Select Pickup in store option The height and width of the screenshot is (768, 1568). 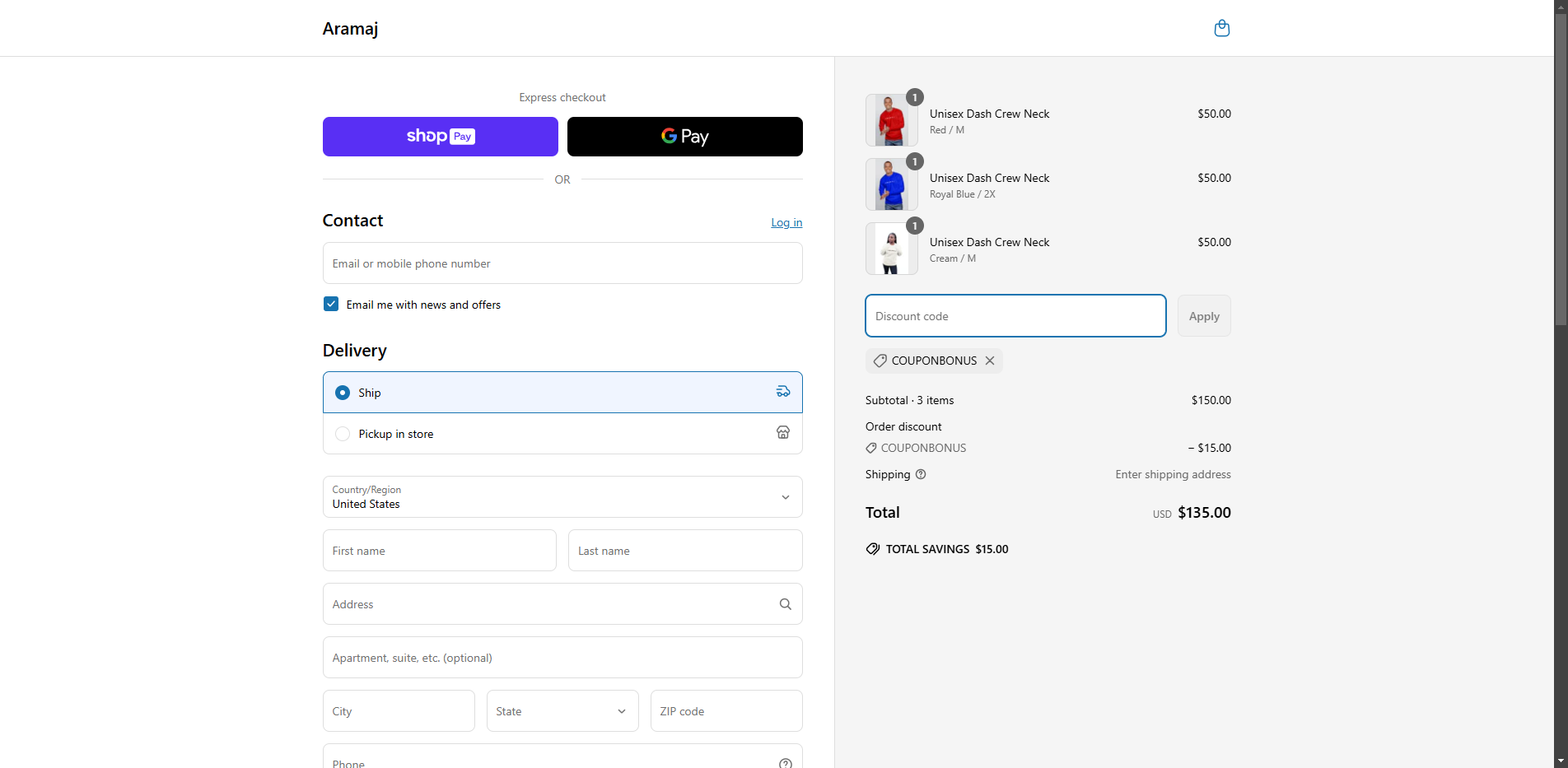pos(562,434)
